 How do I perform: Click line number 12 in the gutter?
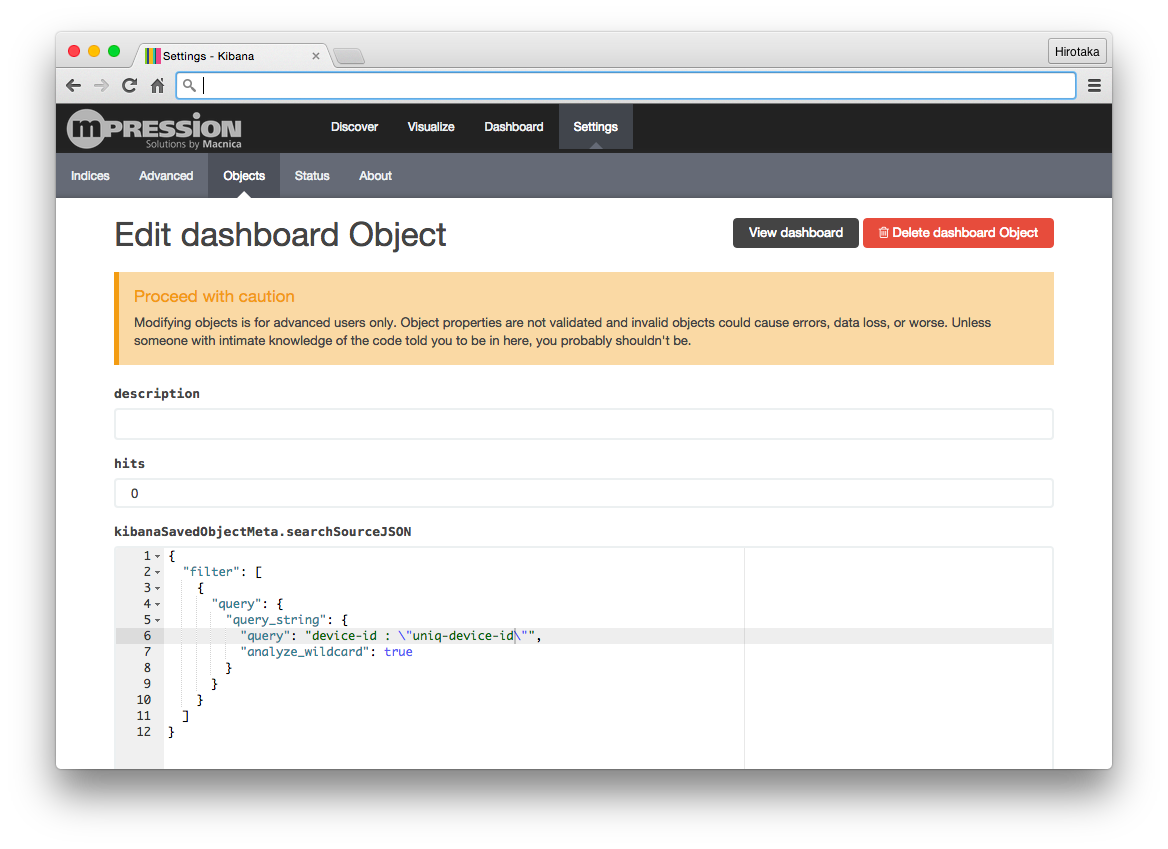144,732
